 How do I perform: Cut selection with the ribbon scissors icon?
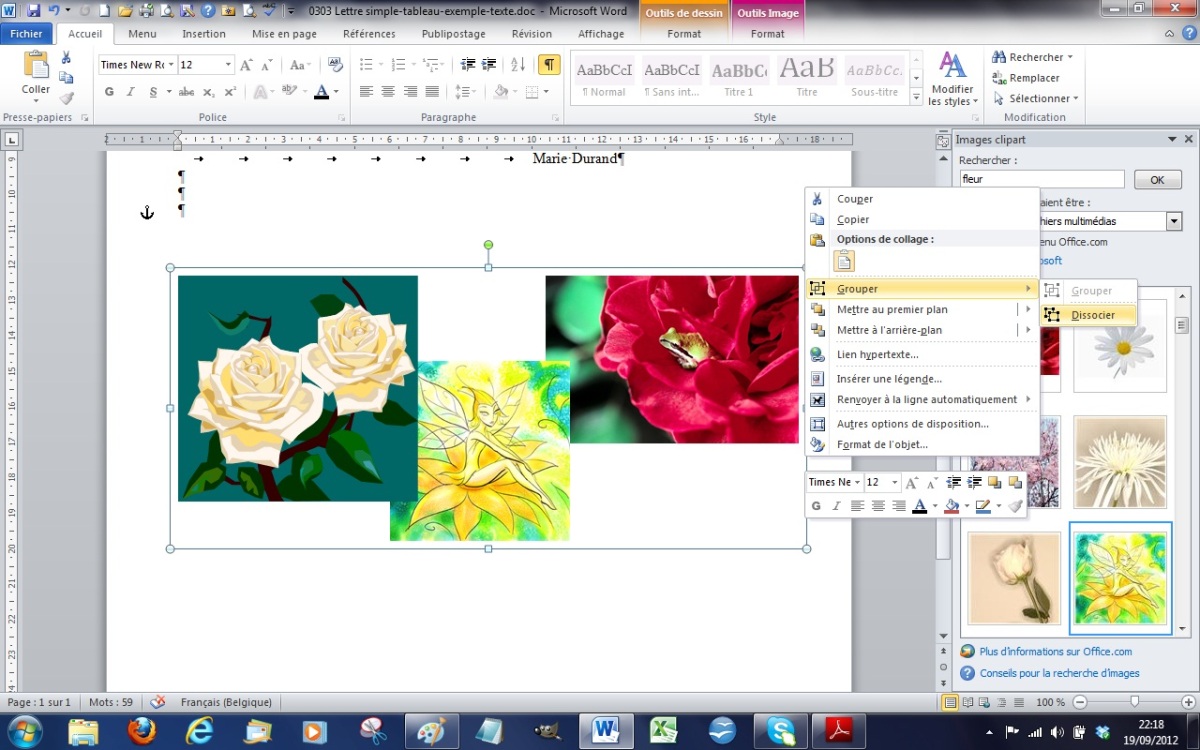(66, 58)
